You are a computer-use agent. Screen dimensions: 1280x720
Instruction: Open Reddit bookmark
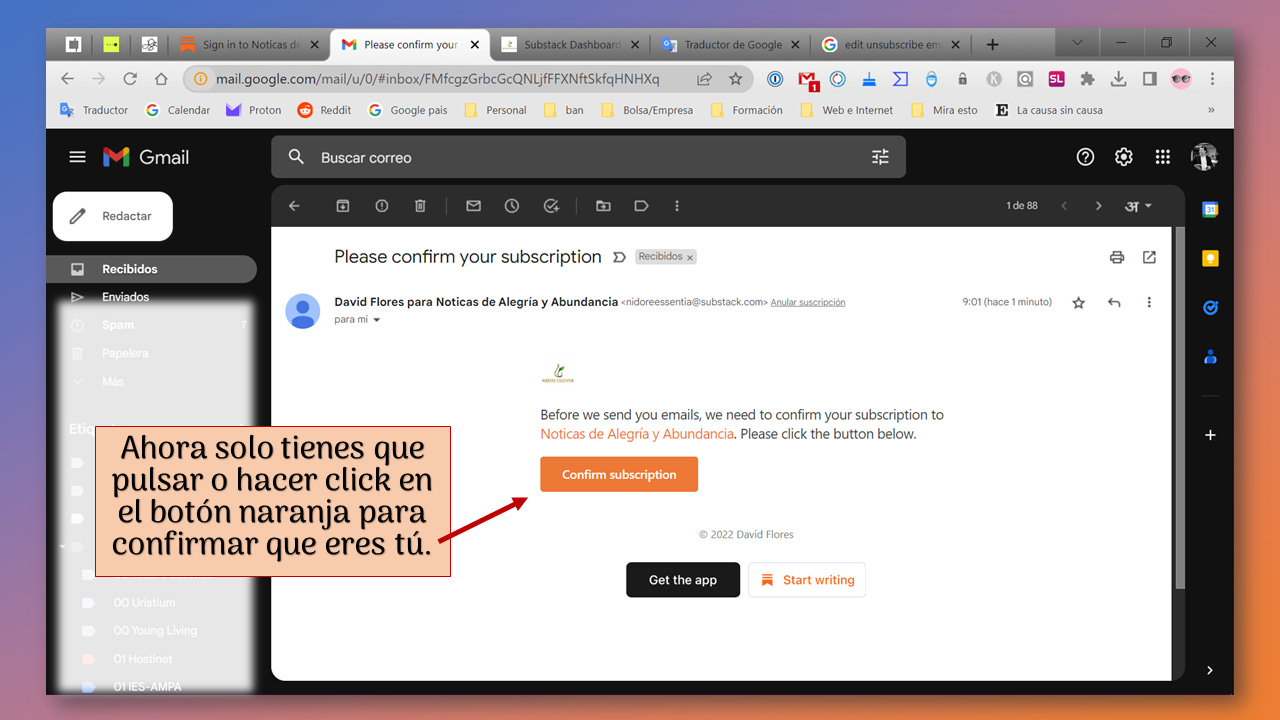click(325, 110)
